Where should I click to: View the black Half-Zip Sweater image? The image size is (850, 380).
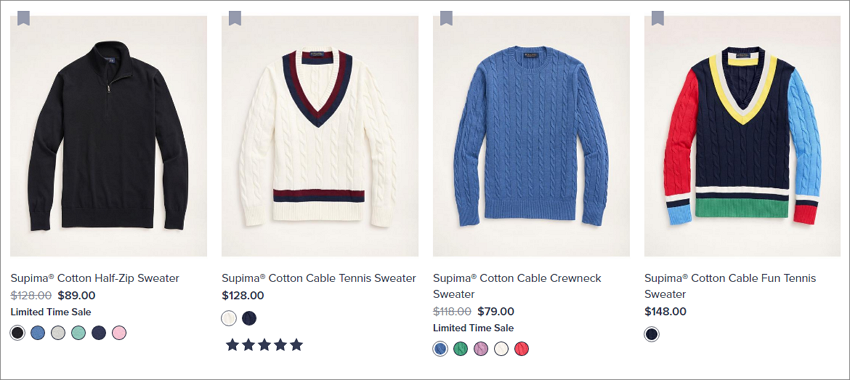(108, 136)
